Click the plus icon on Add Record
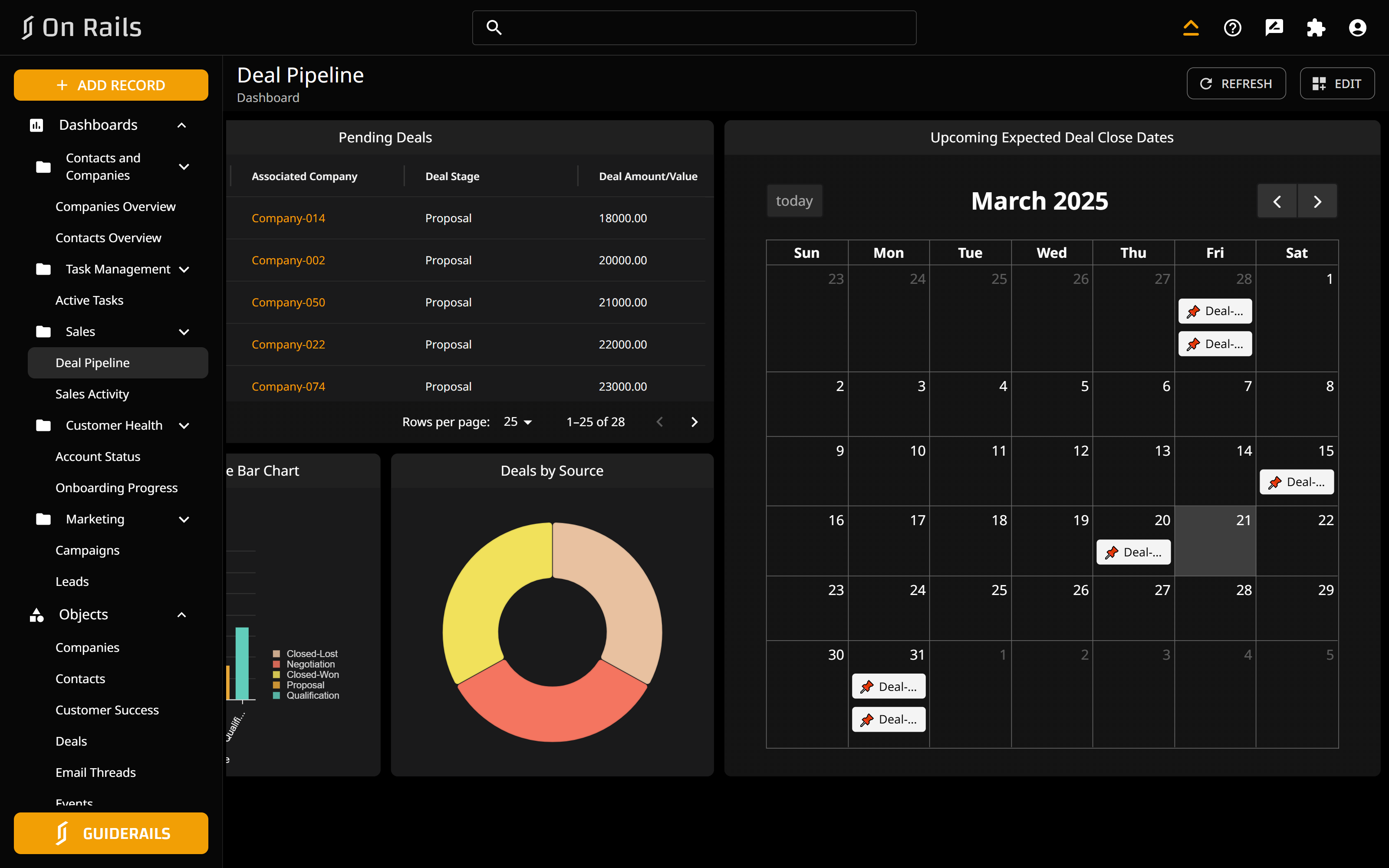 pos(62,85)
